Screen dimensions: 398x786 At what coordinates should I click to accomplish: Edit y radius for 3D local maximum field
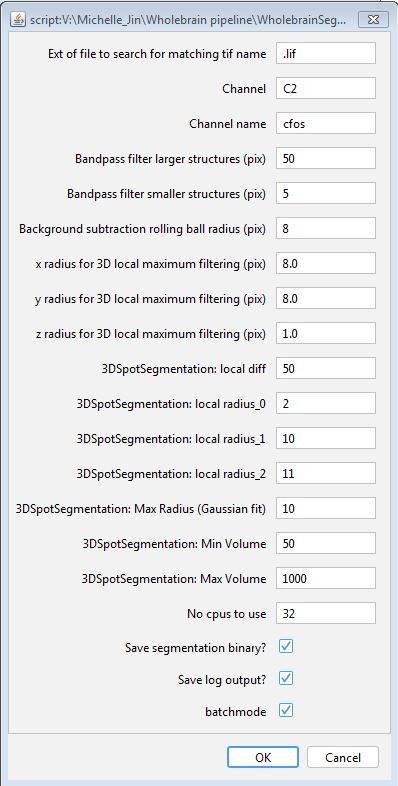pyautogui.click(x=326, y=298)
